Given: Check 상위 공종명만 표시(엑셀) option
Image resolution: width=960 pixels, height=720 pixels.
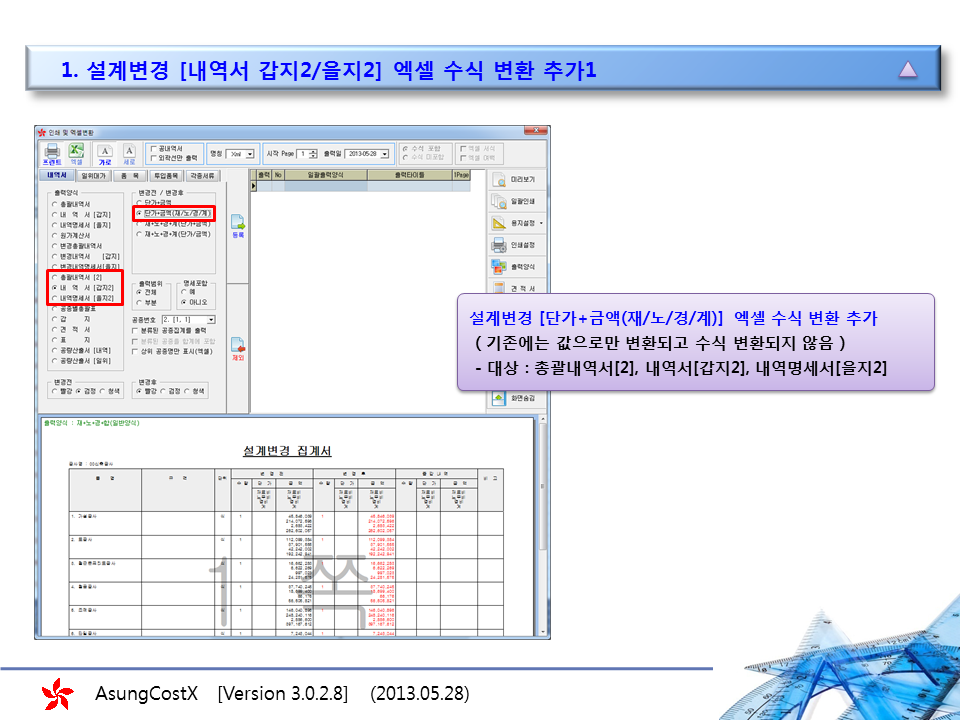Looking at the screenshot, I should tap(136, 352).
